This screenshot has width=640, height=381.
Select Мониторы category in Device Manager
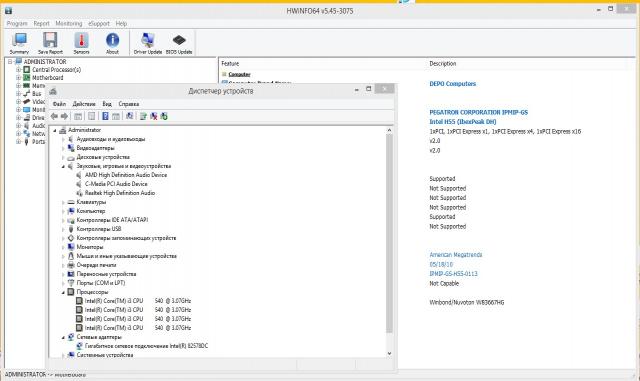(90, 247)
